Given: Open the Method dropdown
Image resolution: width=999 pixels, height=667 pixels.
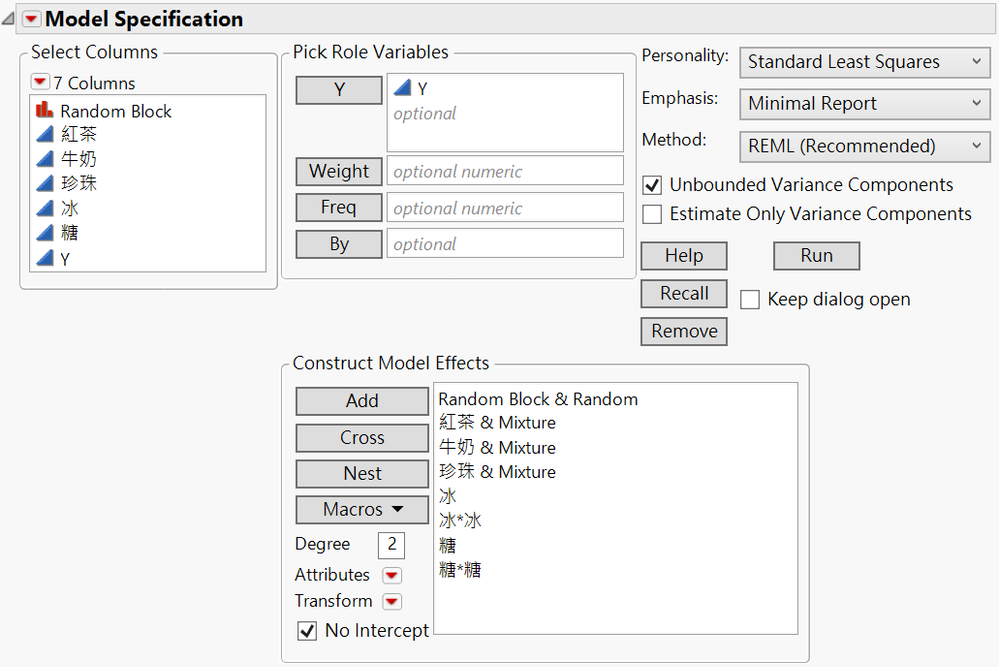Looking at the screenshot, I should click(864, 146).
